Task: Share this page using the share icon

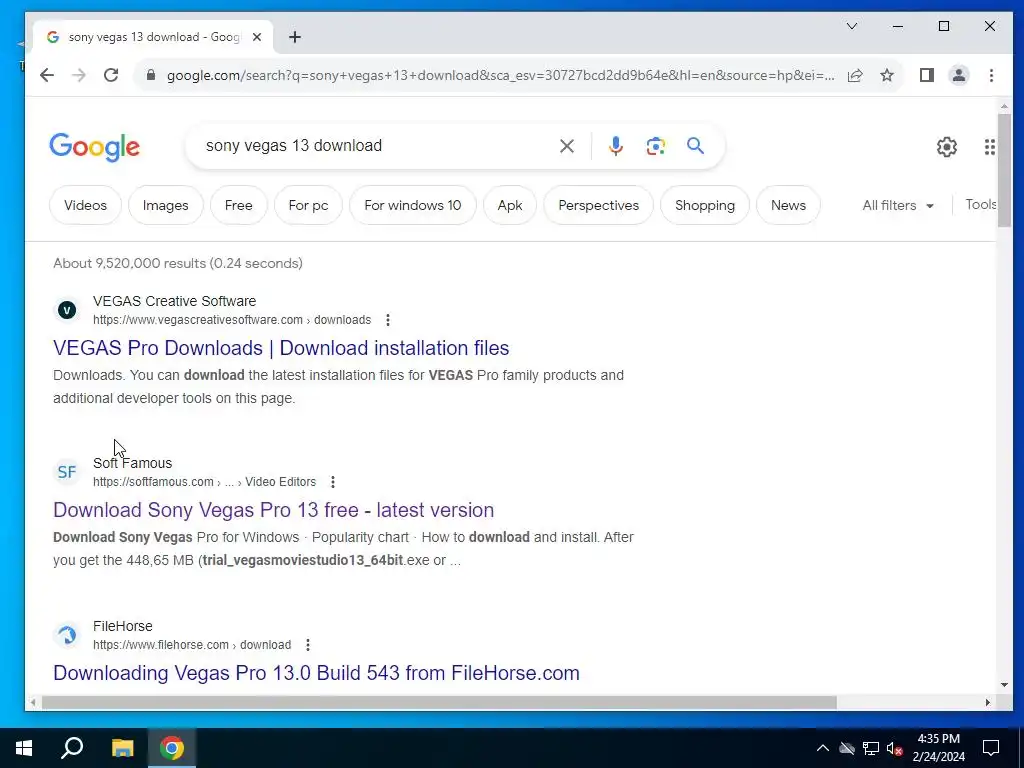Action: point(855,75)
